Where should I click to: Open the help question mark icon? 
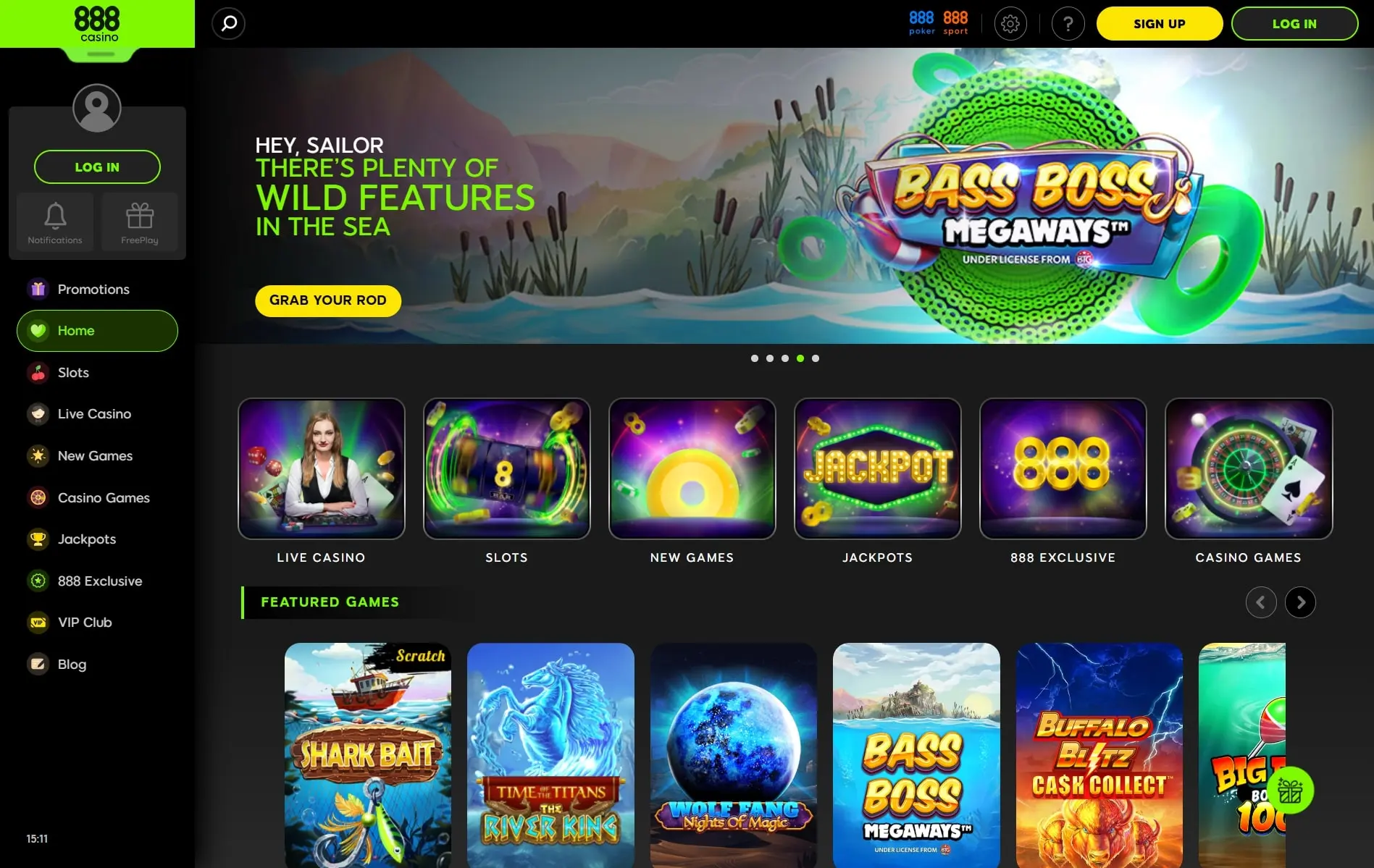(1068, 24)
